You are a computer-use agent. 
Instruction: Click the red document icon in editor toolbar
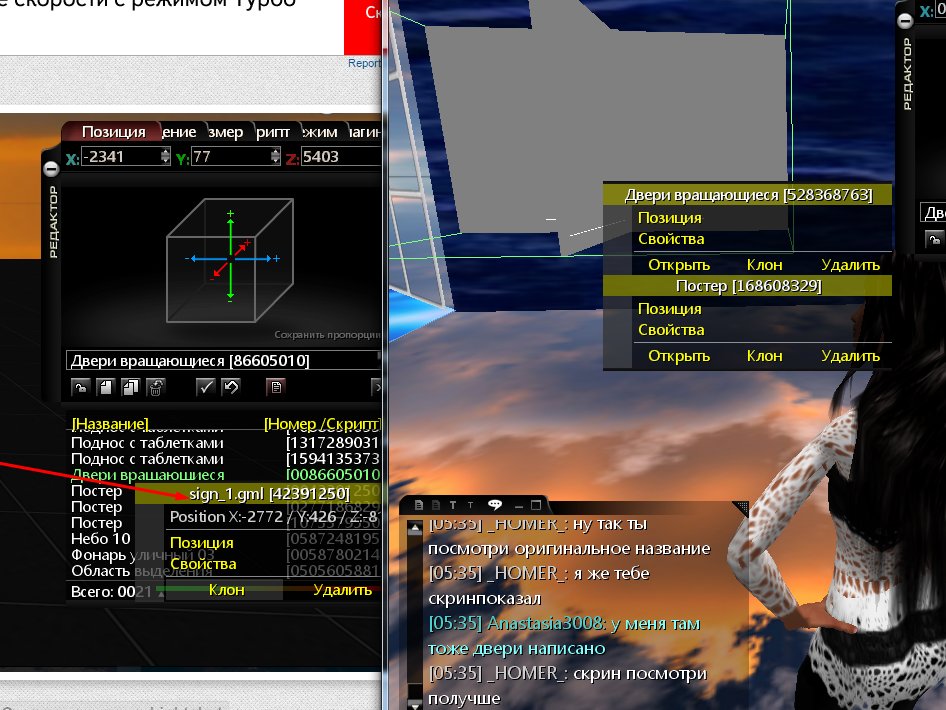coord(278,386)
